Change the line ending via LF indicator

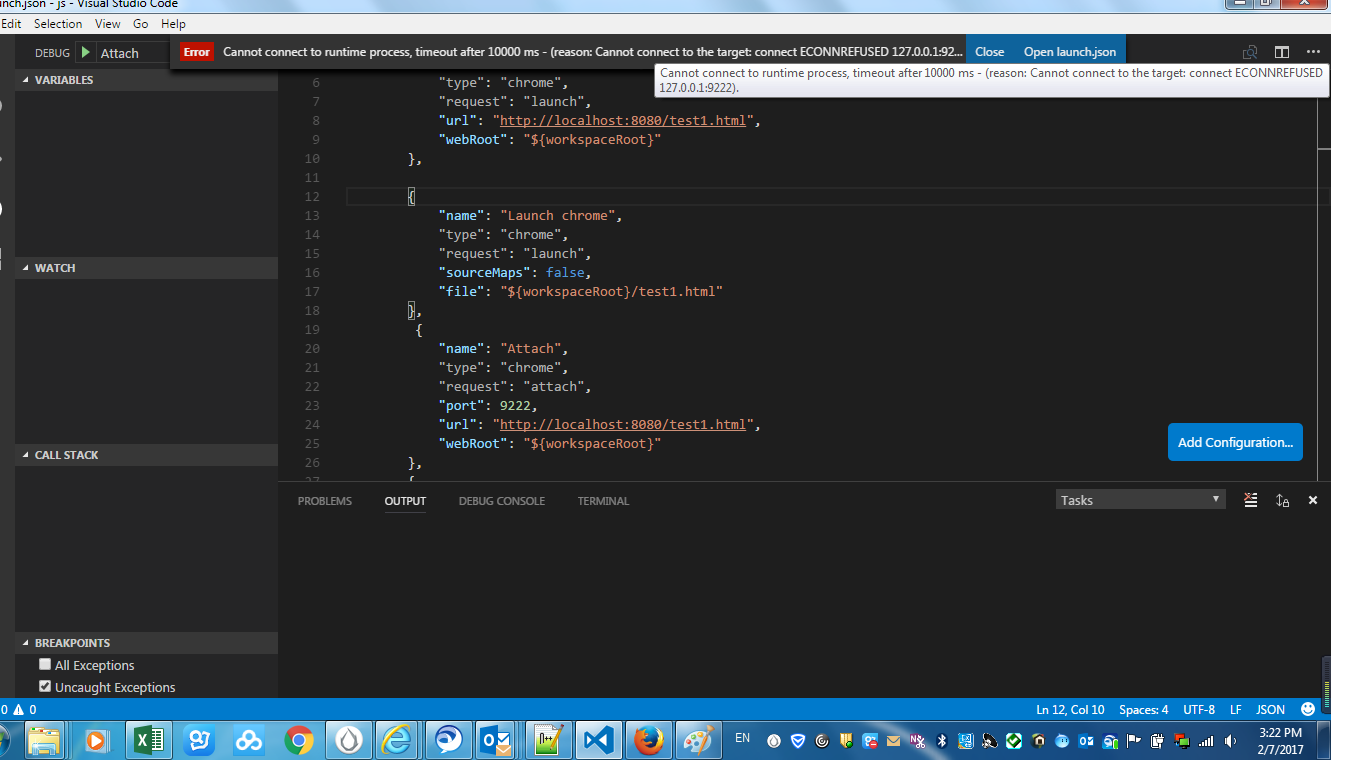pos(1236,710)
